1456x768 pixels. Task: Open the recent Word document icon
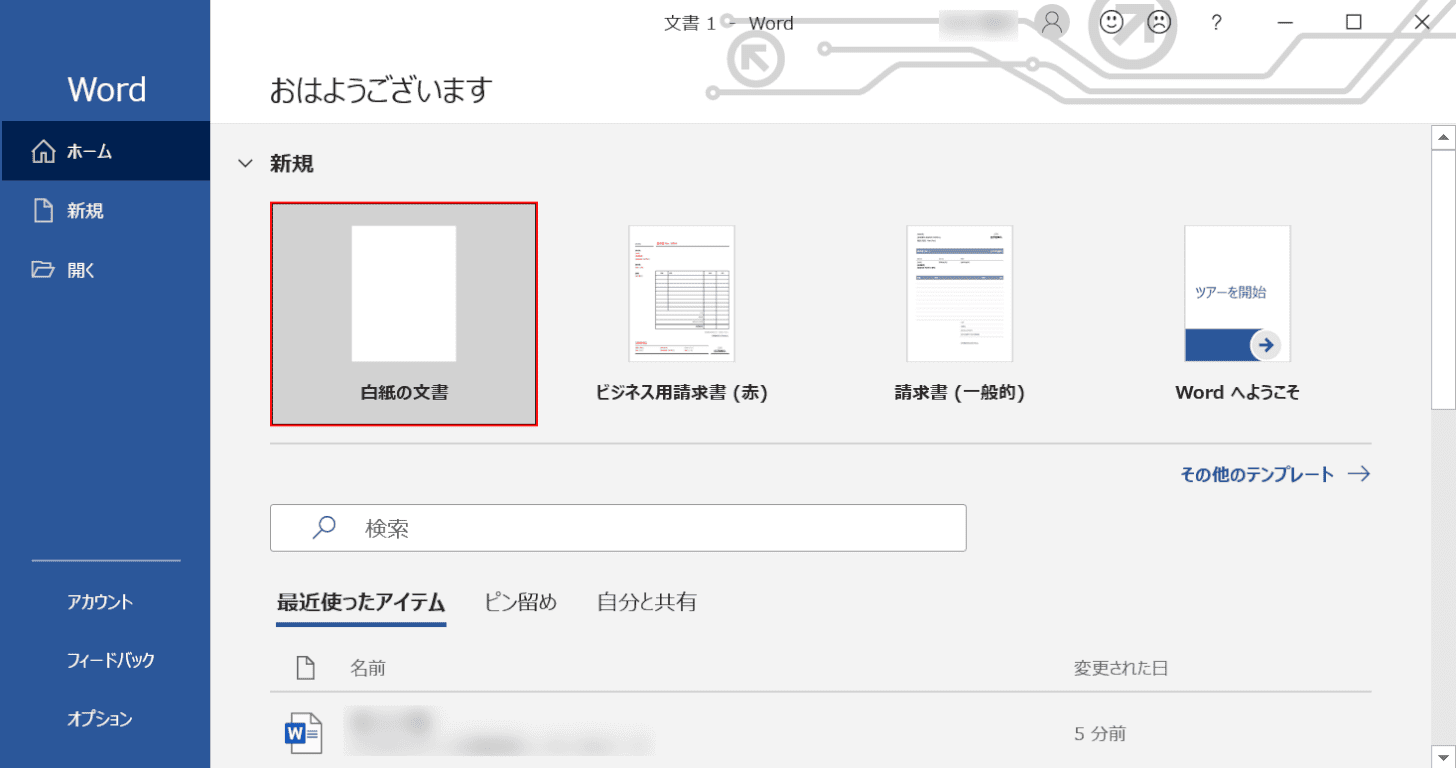pos(304,733)
